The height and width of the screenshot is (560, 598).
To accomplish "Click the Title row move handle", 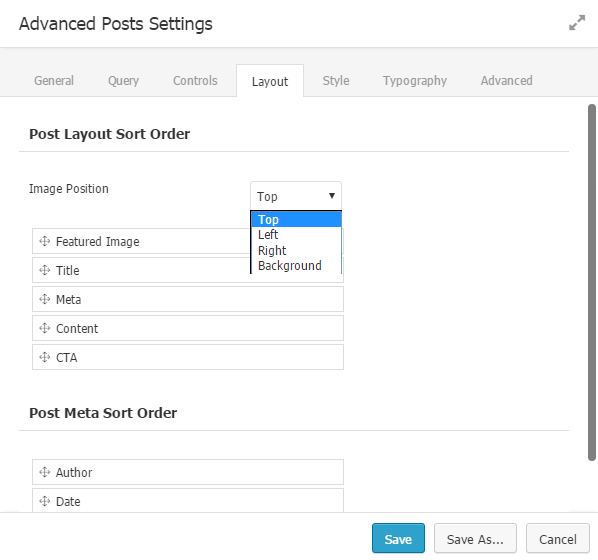I will [x=45, y=270].
